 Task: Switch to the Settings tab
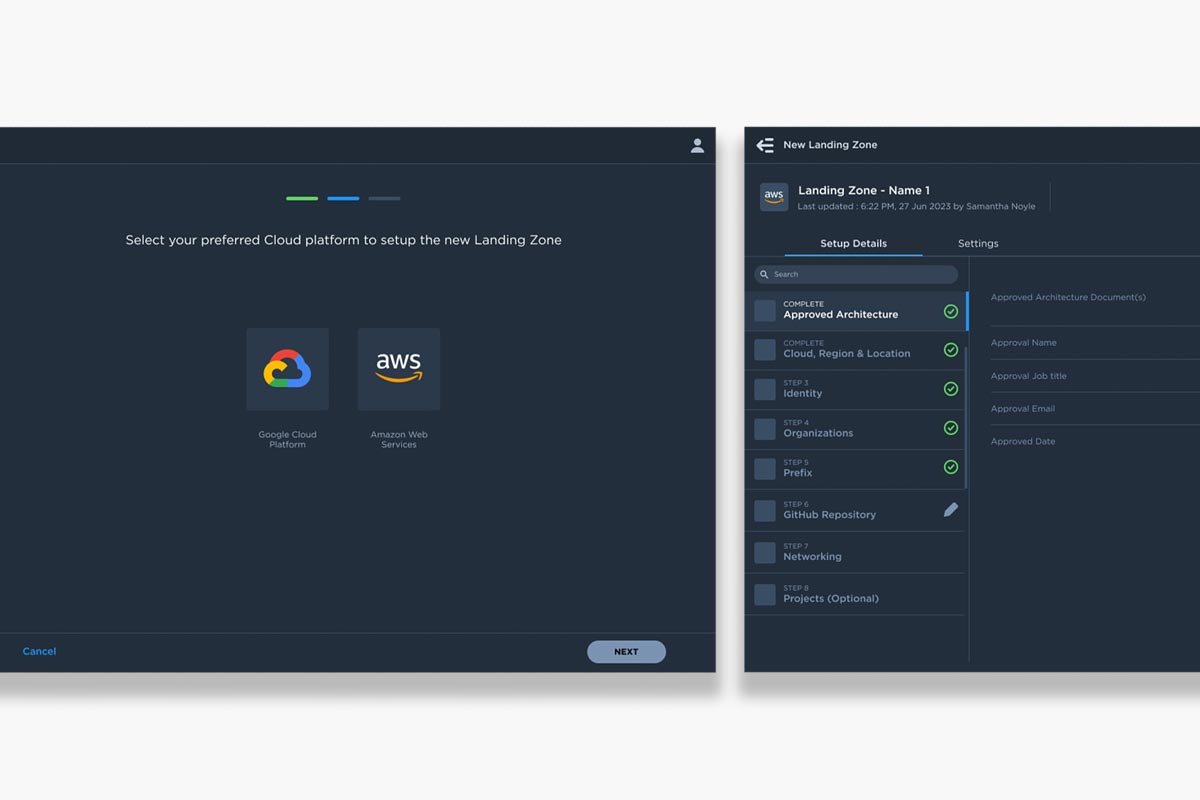[x=978, y=243]
